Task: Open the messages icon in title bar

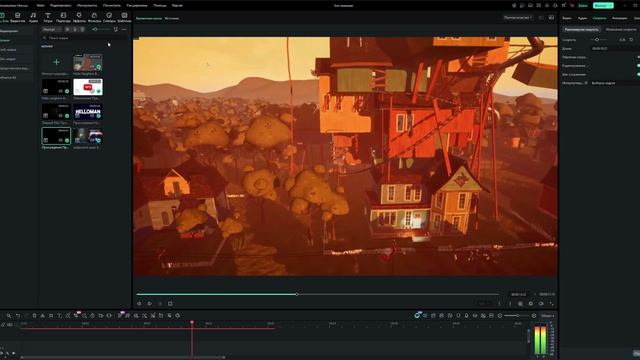Action: (x=522, y=5)
